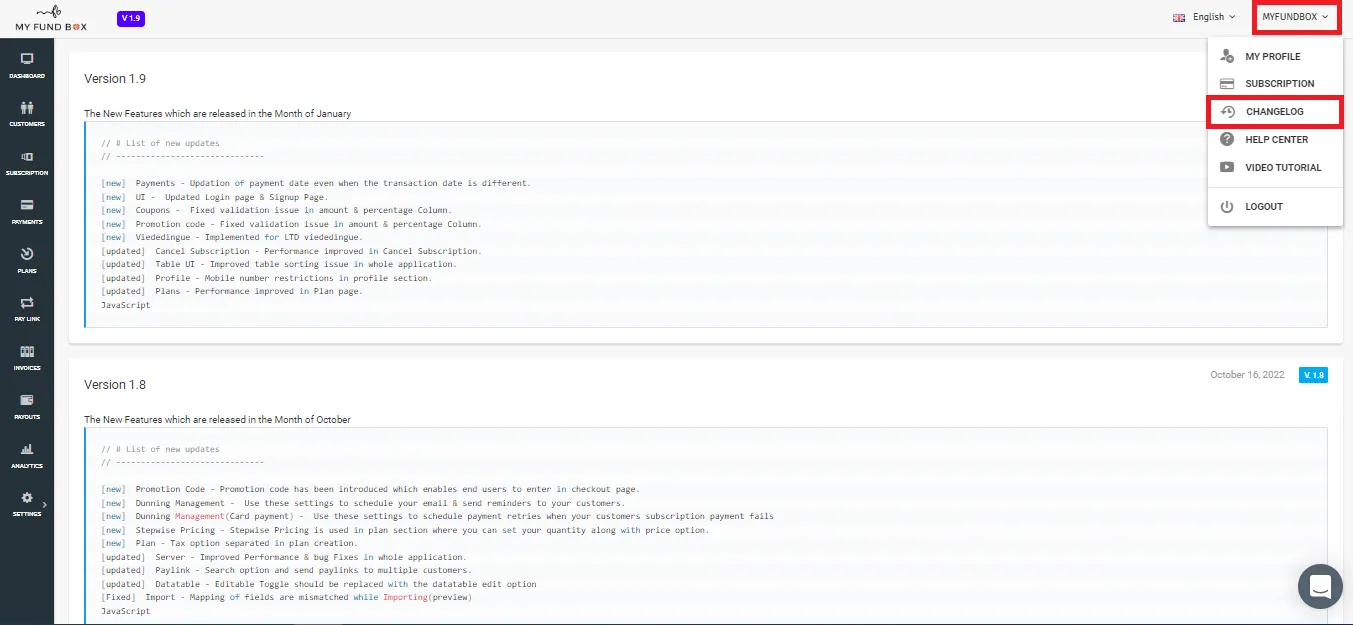Click the Import - Mapping of fields line
This screenshot has width=1353, height=625.
click(286, 598)
